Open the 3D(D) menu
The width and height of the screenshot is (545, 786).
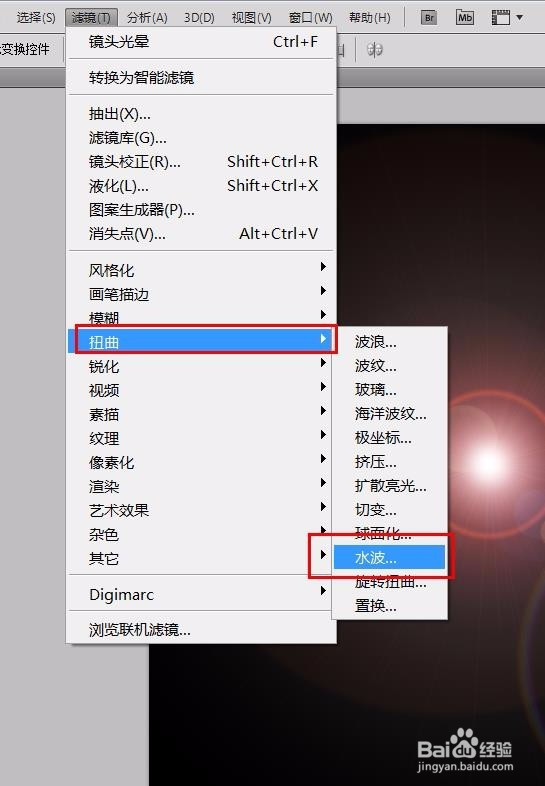coord(199,18)
